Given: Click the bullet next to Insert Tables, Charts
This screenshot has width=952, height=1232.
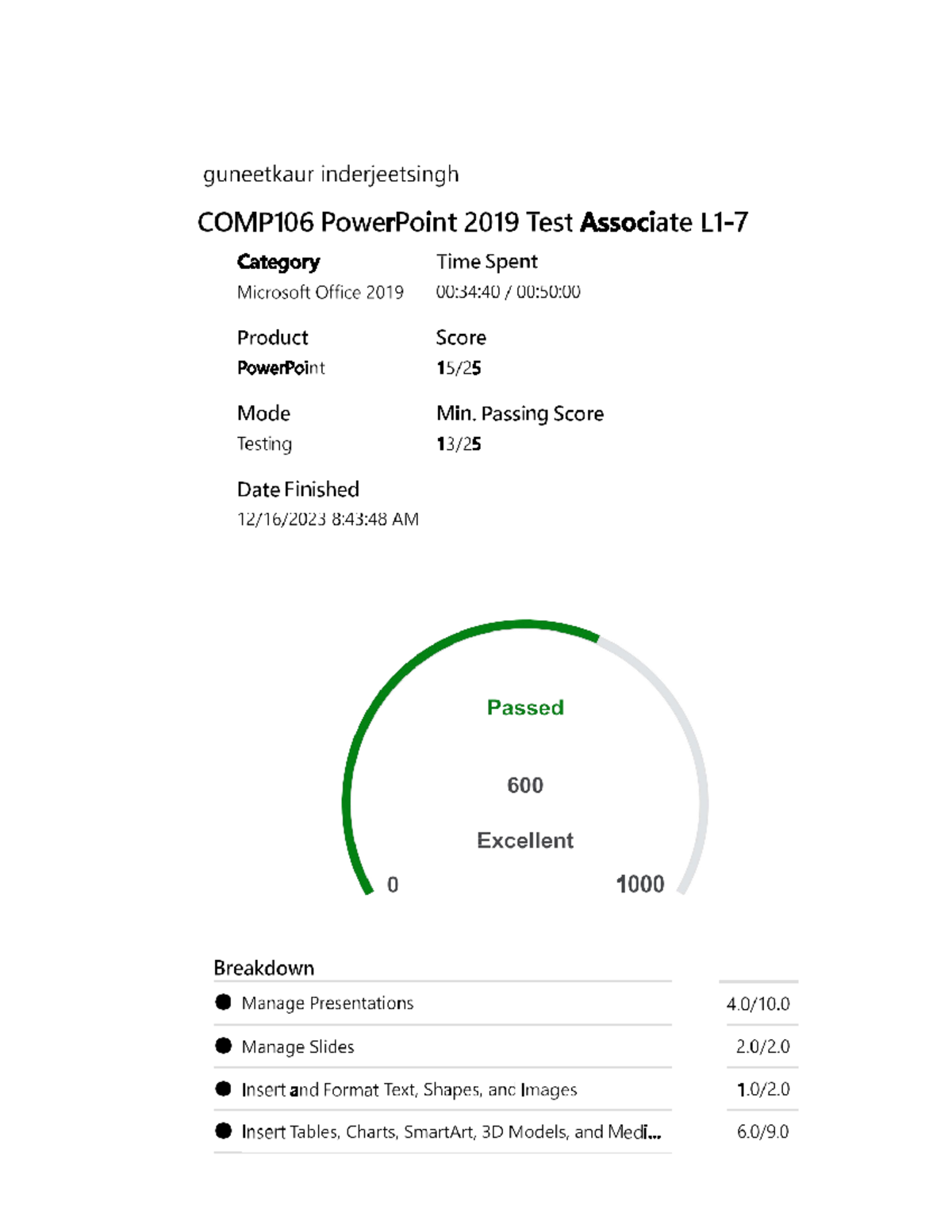Looking at the screenshot, I should pos(223,1131).
